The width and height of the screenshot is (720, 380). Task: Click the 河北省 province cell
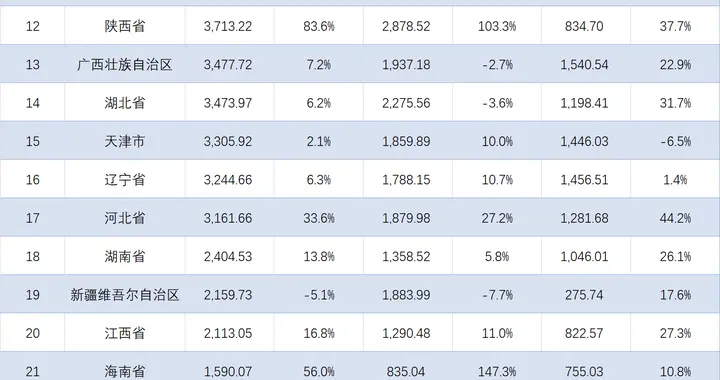124,218
